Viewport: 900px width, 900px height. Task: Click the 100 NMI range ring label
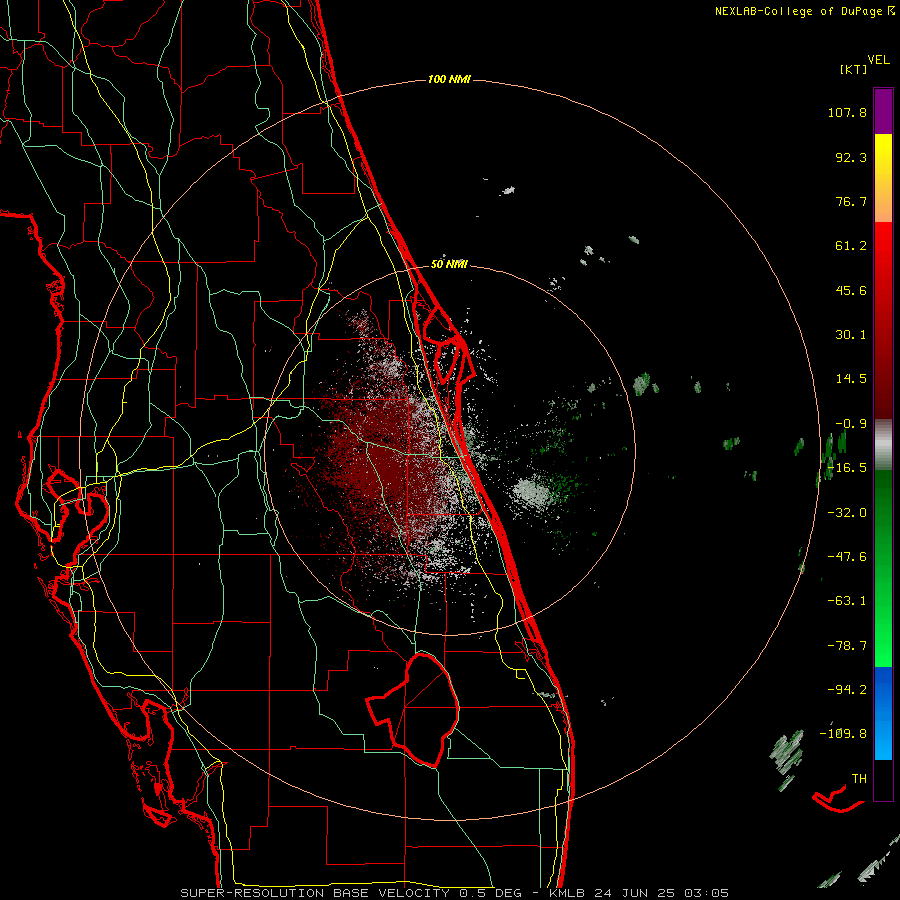(449, 79)
